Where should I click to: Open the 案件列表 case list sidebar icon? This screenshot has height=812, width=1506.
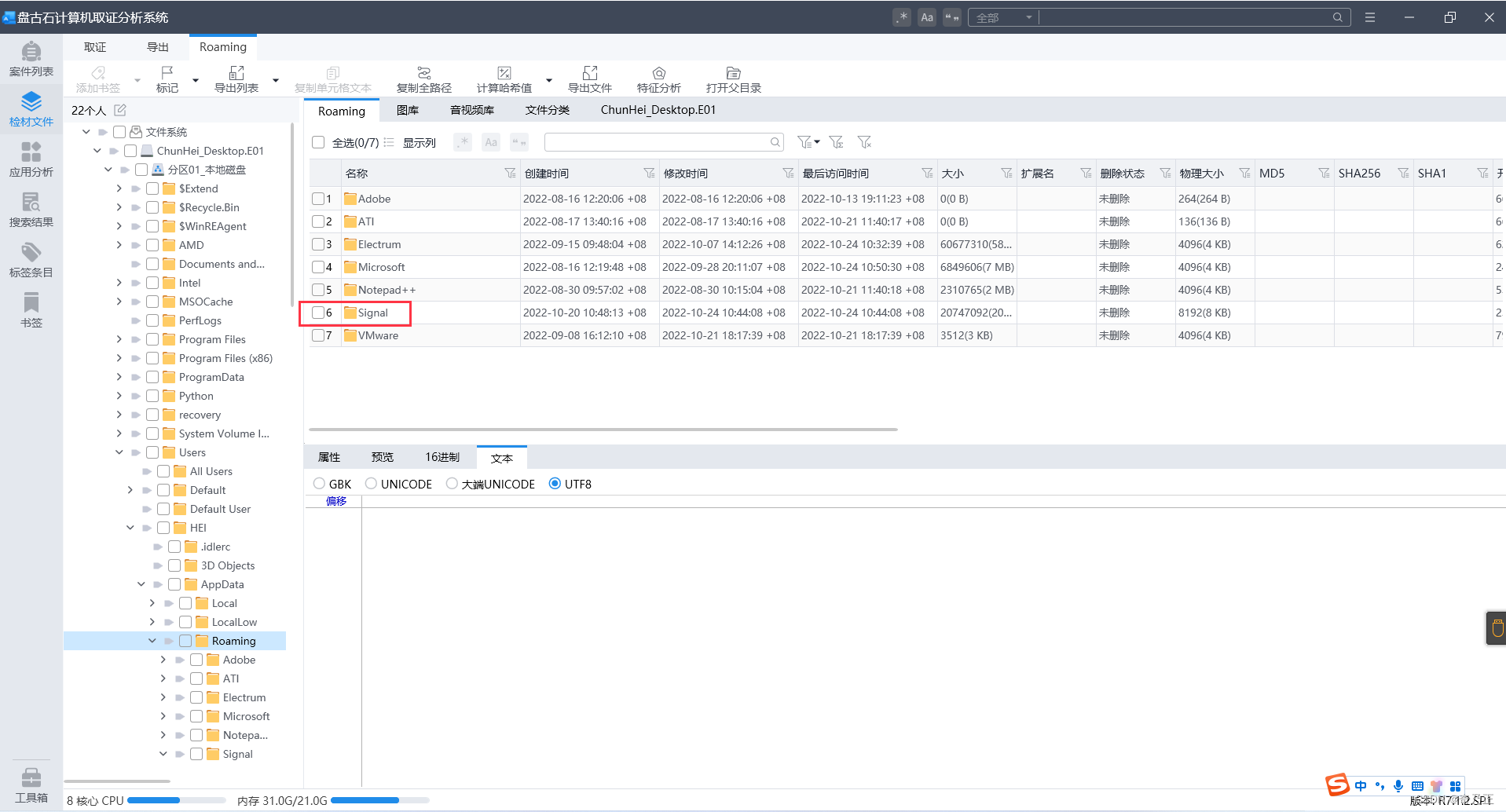click(x=31, y=59)
